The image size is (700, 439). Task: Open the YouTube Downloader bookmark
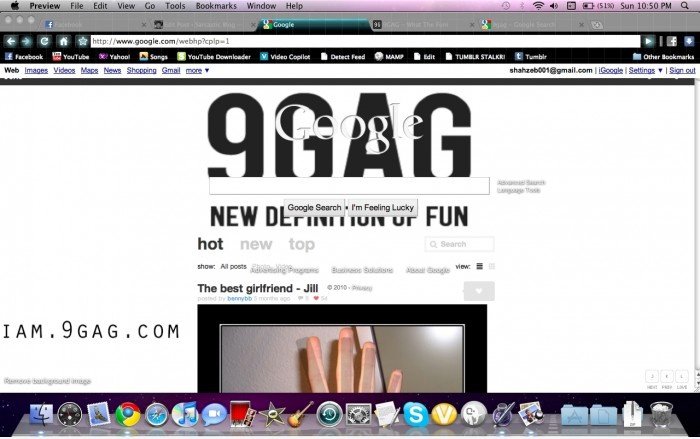(x=214, y=57)
